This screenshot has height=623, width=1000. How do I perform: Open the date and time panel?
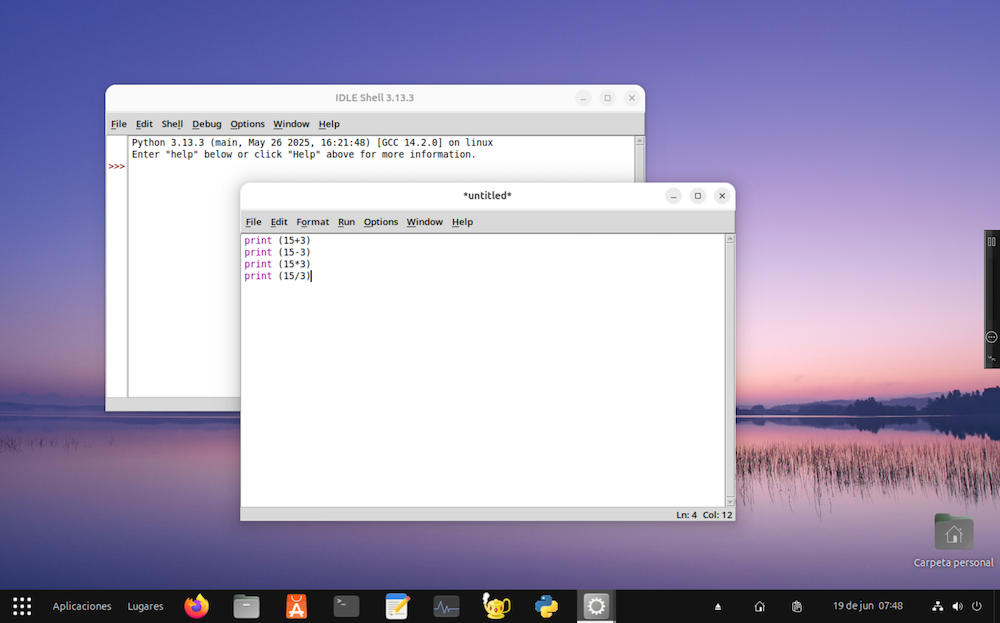pos(867,606)
